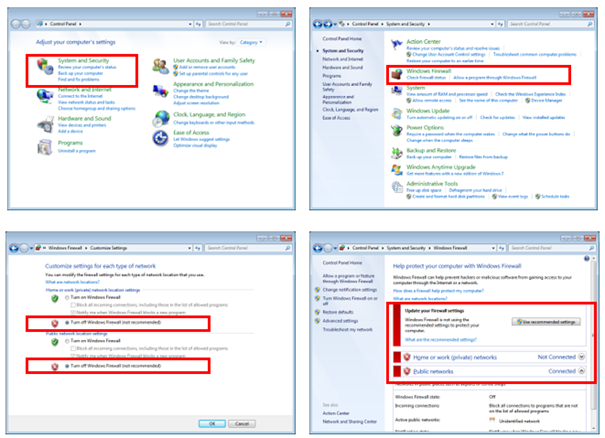Click the Hardware and Sound printer icon

[x=45, y=124]
